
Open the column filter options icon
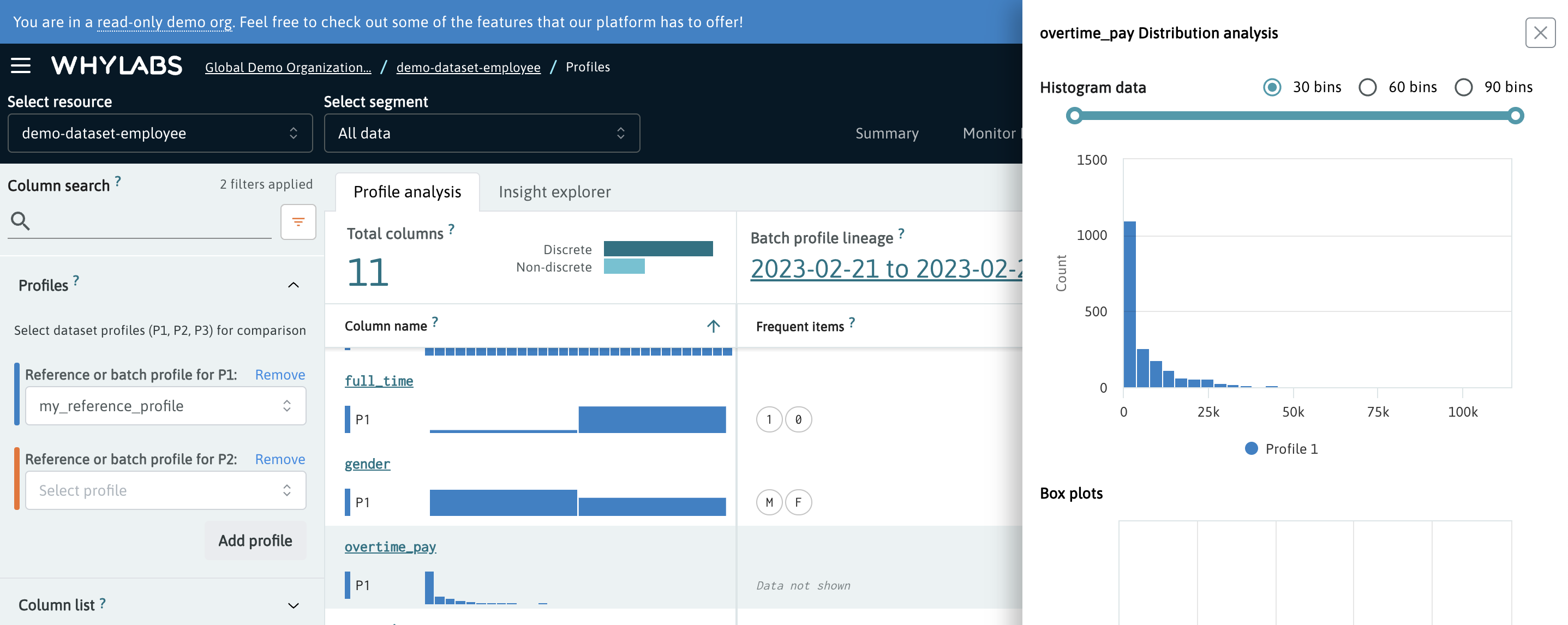pyautogui.click(x=298, y=222)
